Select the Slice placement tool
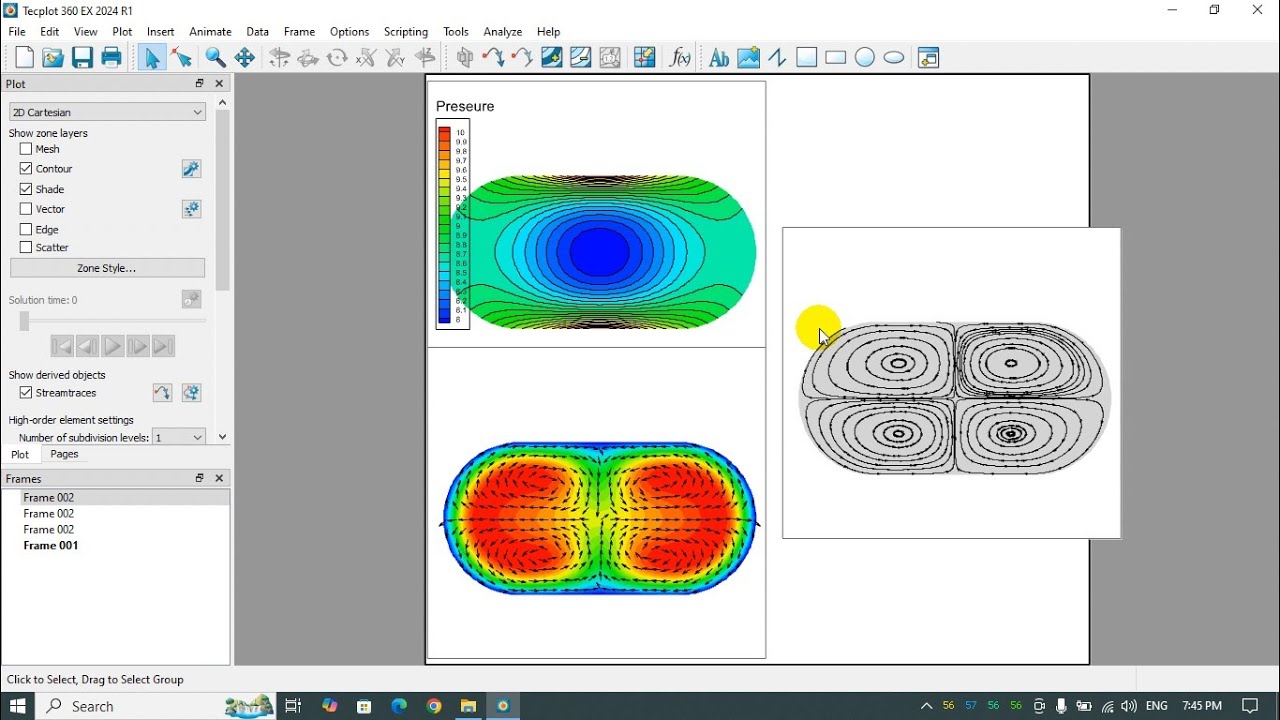The width and height of the screenshot is (1280, 720). (464, 58)
